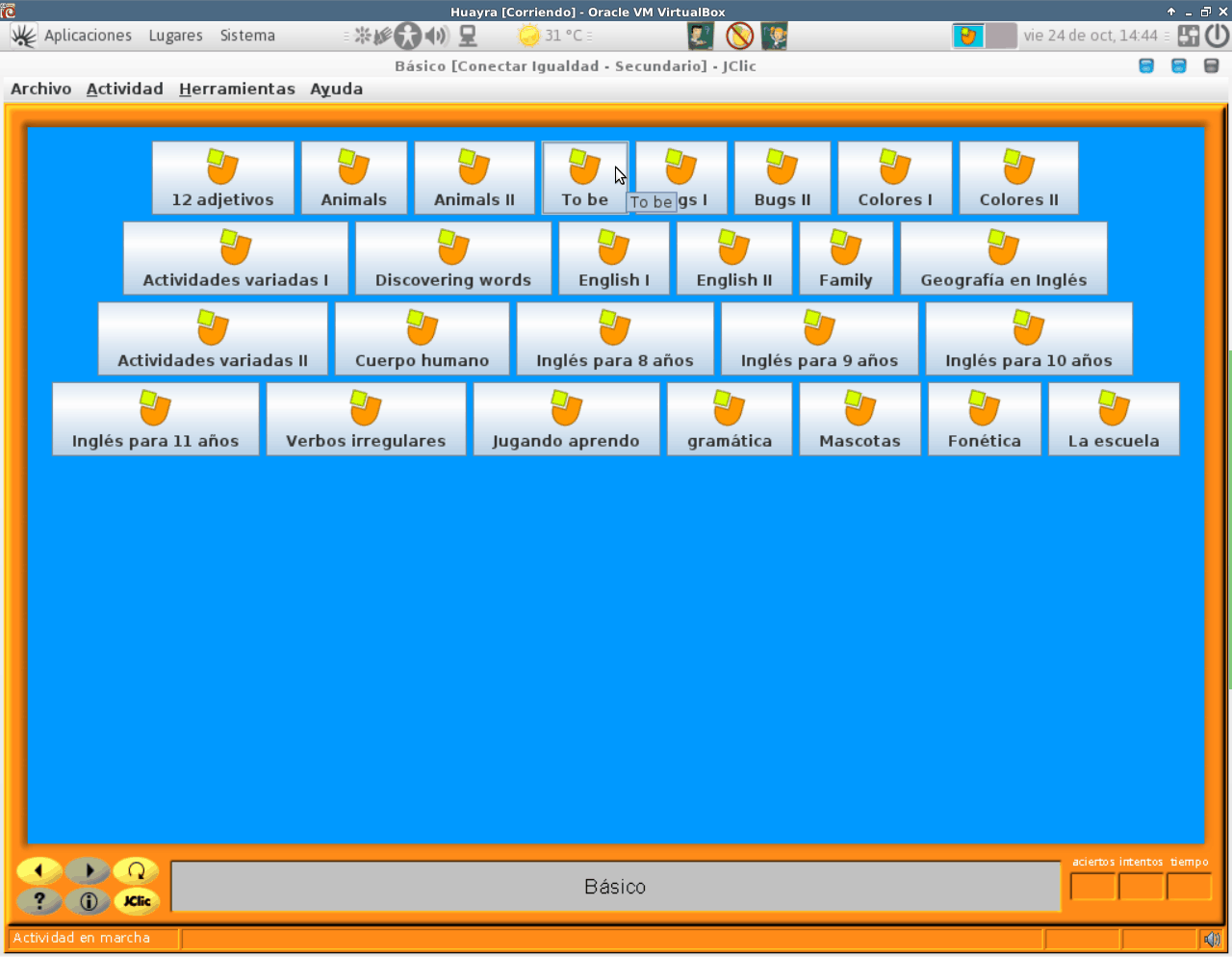Click the power button in the top panel

click(1218, 36)
